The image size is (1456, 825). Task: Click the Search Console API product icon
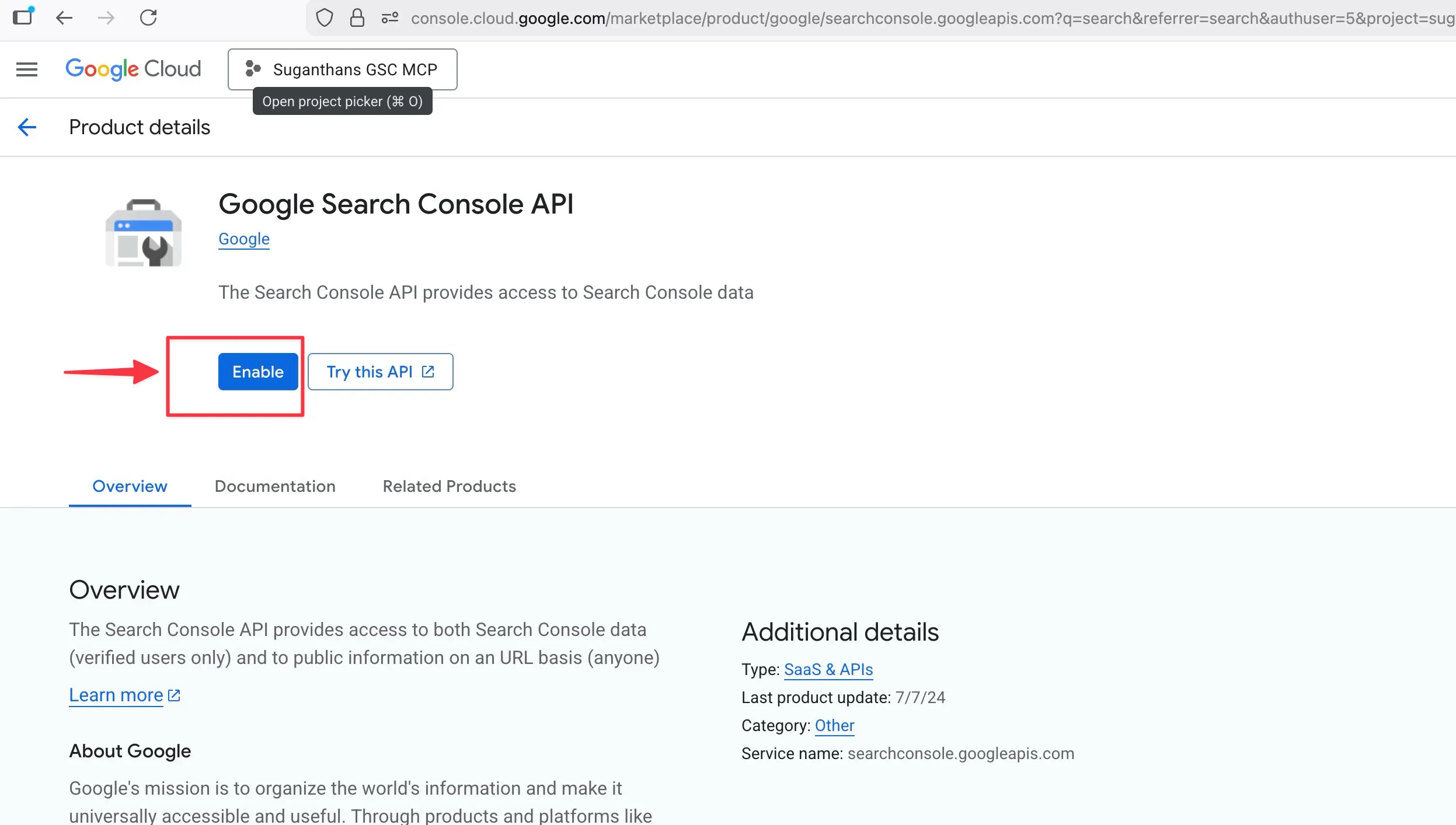[x=144, y=233]
